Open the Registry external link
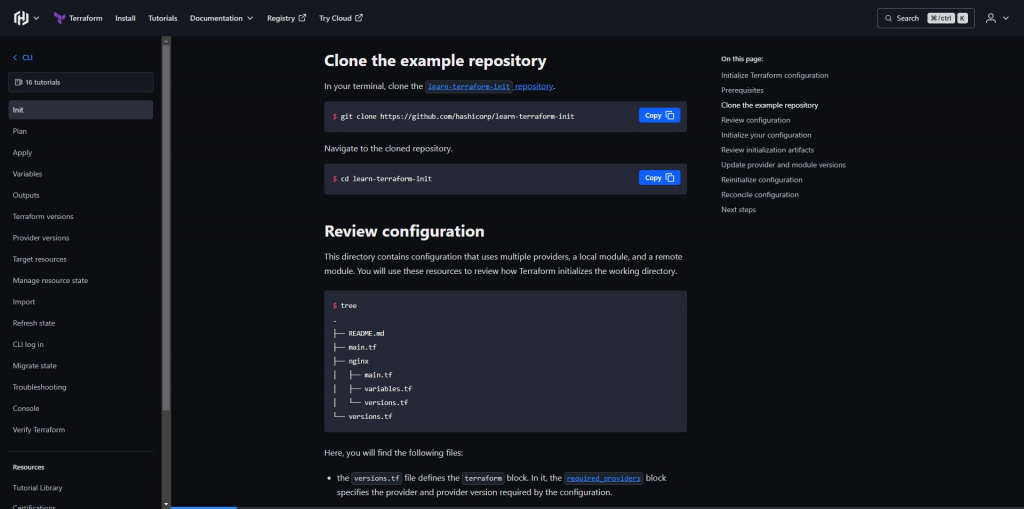This screenshot has height=509, width=1024. (286, 18)
